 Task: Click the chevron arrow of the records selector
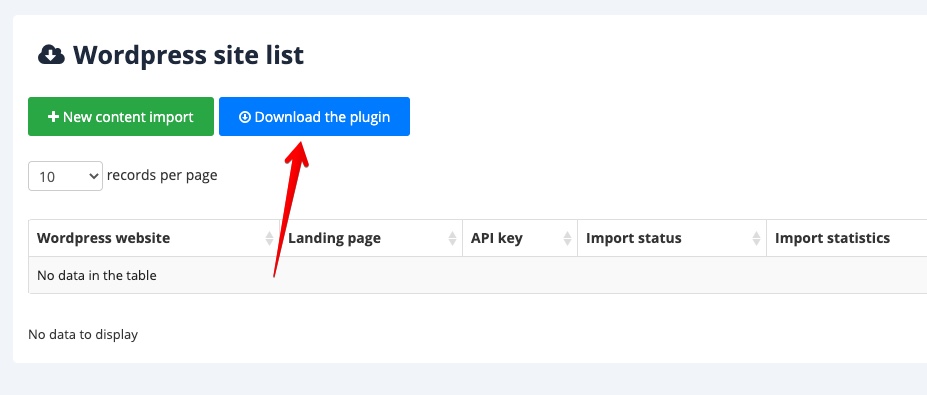coord(93,176)
